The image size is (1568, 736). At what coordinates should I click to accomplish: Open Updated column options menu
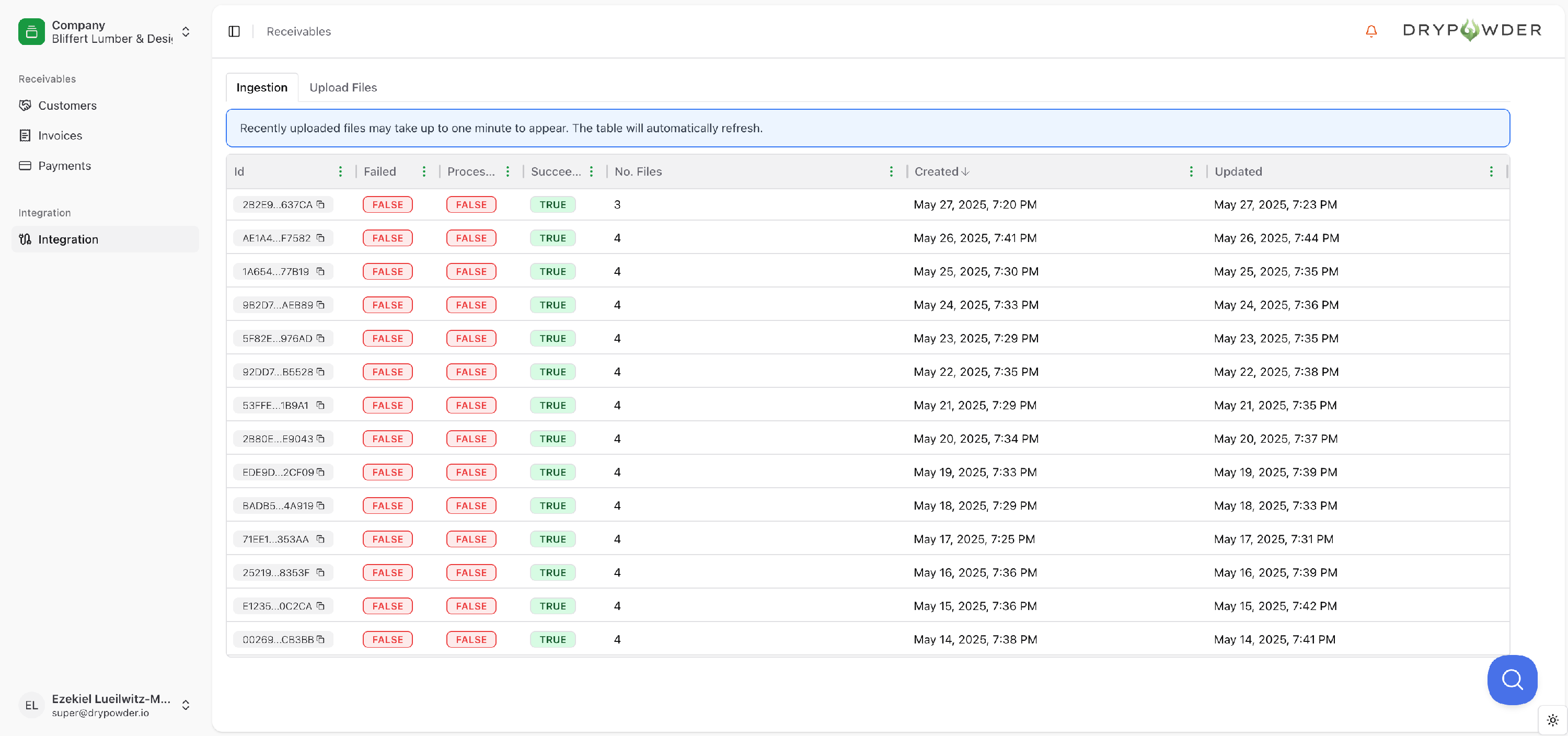coord(1491,171)
